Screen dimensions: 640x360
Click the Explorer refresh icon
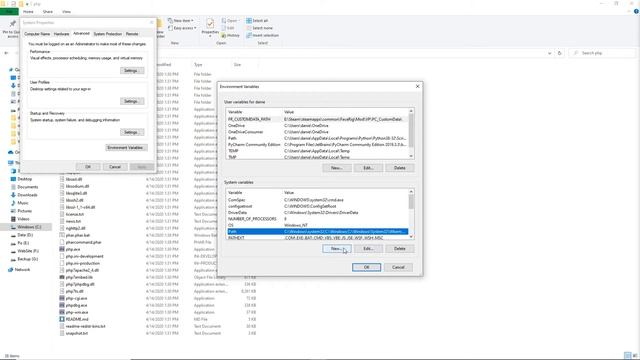[x=560, y=53]
